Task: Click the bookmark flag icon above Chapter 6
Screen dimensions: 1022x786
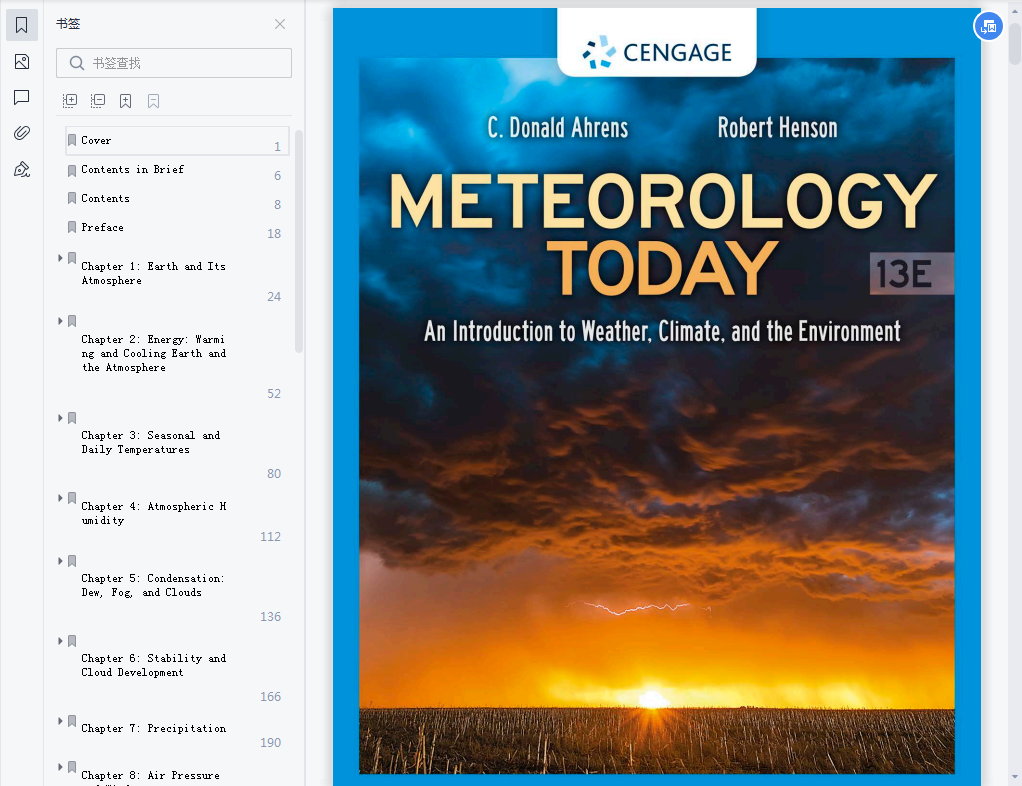Action: [x=72, y=641]
